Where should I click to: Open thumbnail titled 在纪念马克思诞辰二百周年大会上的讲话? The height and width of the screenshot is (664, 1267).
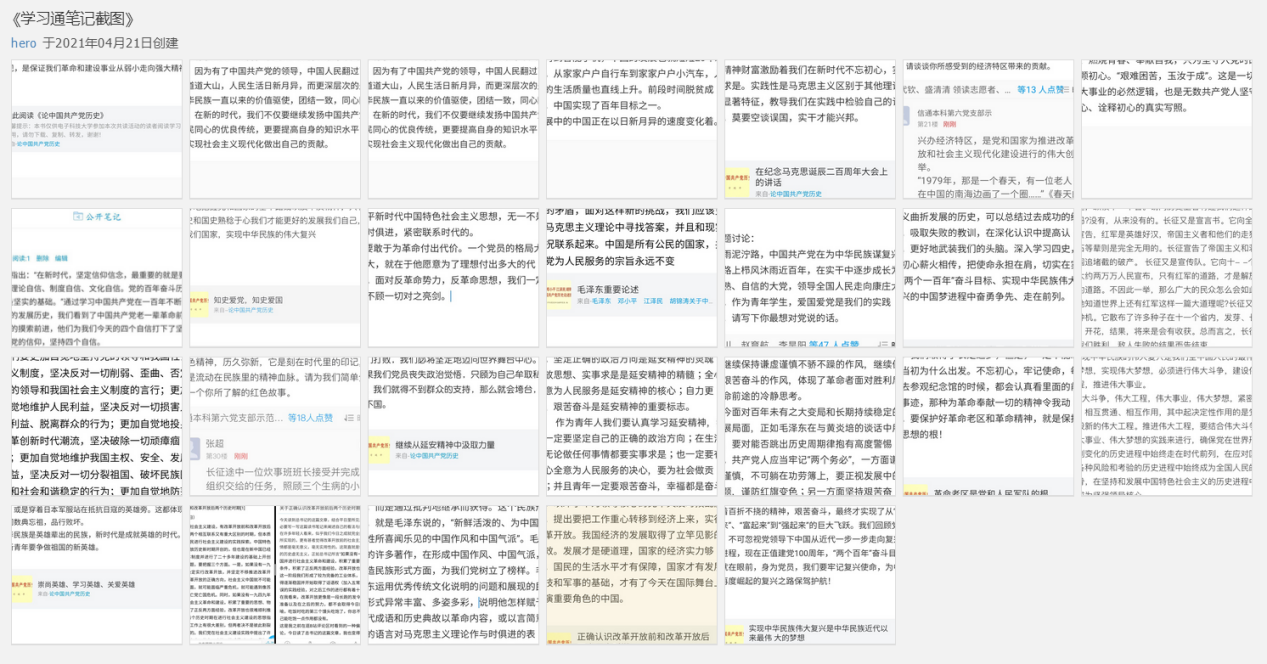[x=809, y=128]
